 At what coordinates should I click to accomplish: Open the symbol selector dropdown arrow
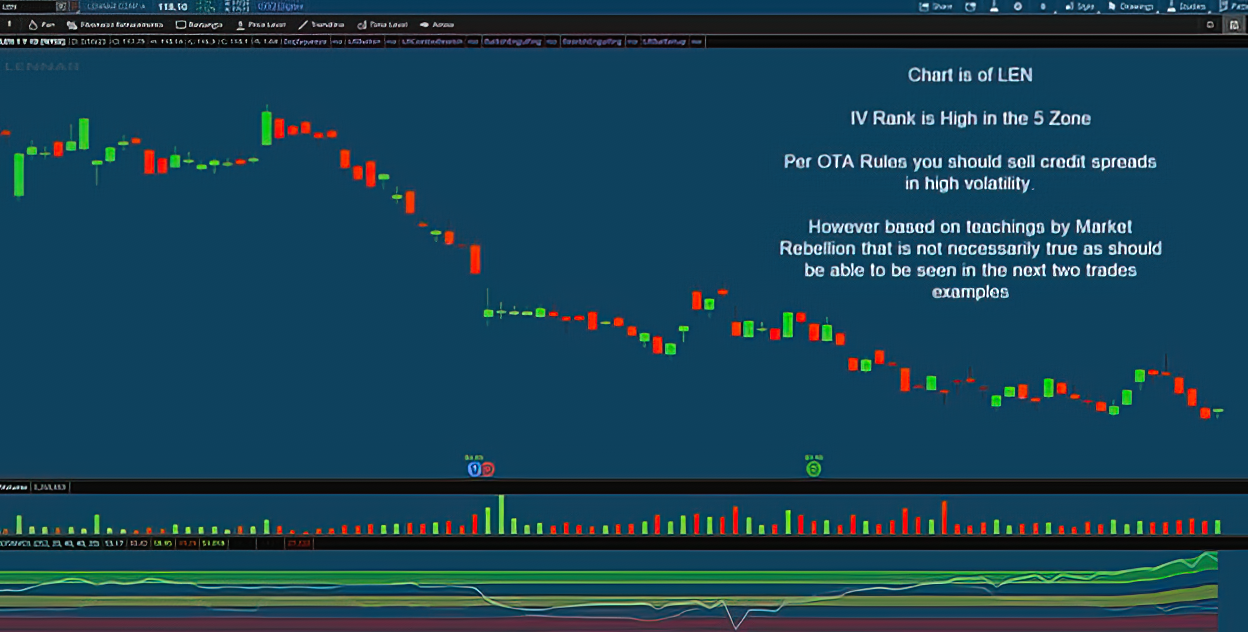coord(62,6)
